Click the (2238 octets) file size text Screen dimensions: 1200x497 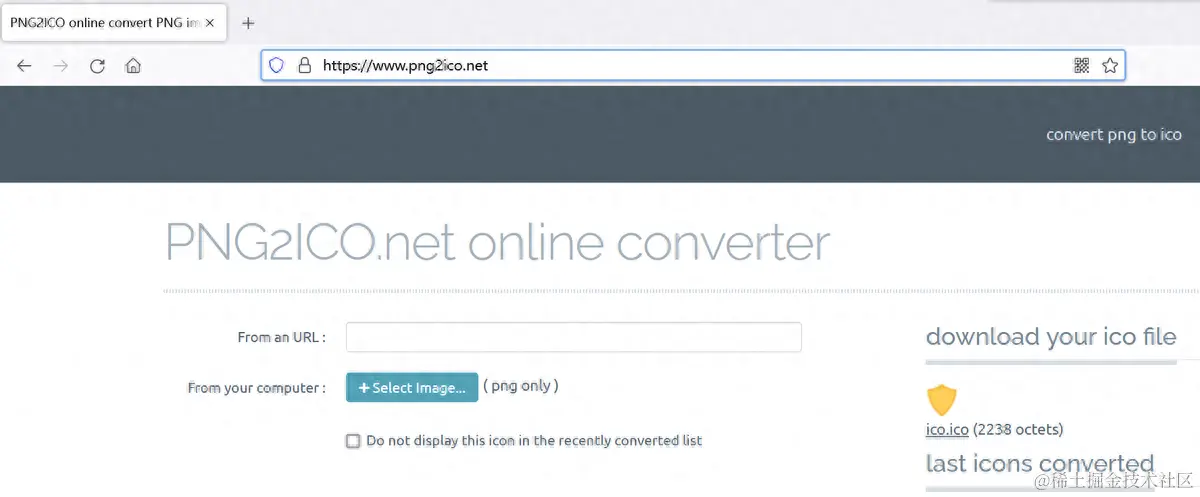point(1018,430)
